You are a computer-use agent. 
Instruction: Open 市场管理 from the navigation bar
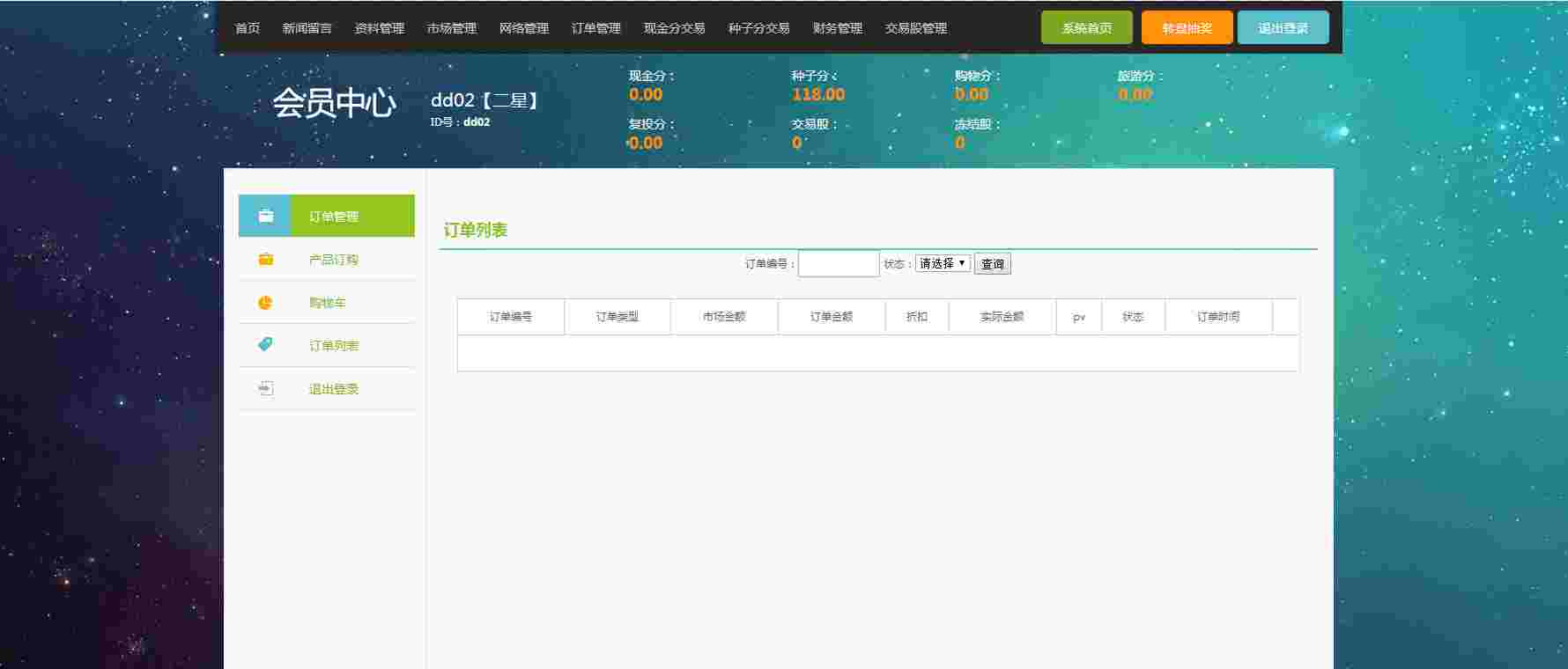pyautogui.click(x=451, y=28)
